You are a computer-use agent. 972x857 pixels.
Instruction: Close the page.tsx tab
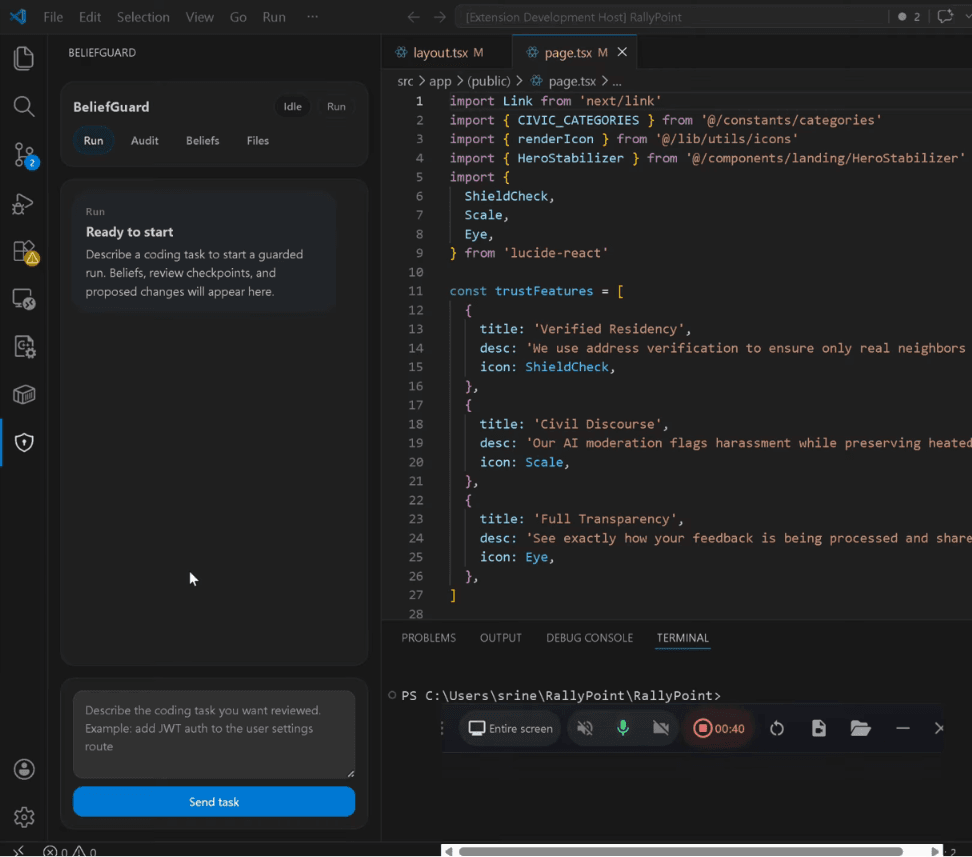(622, 53)
